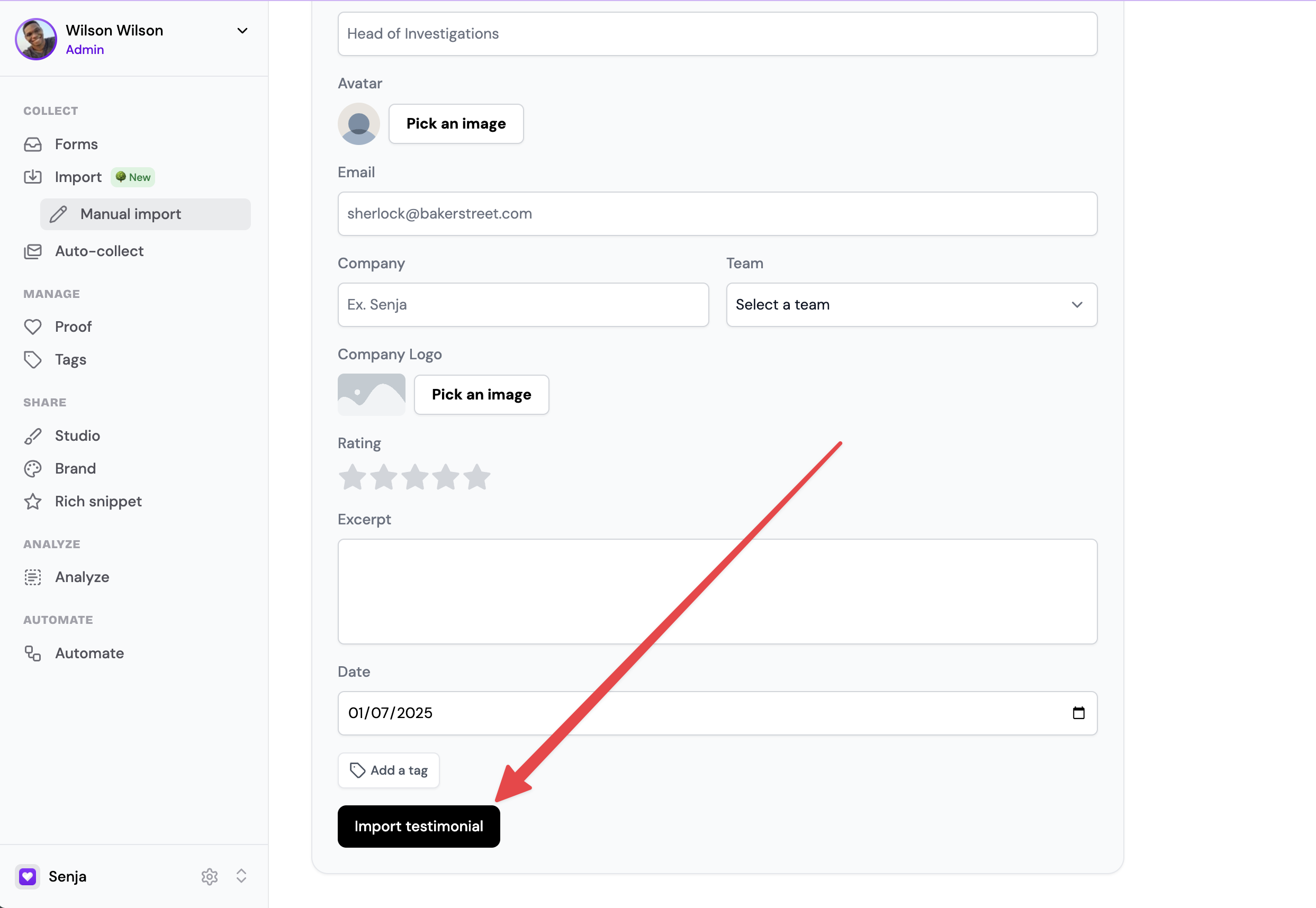Open the Automate page
Viewport: 1316px width, 908px height.
[89, 653]
